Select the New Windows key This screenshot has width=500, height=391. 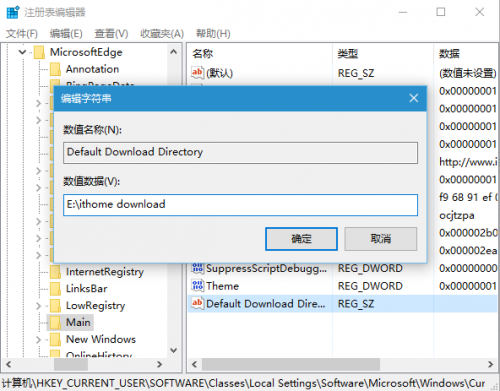pyautogui.click(x=101, y=339)
